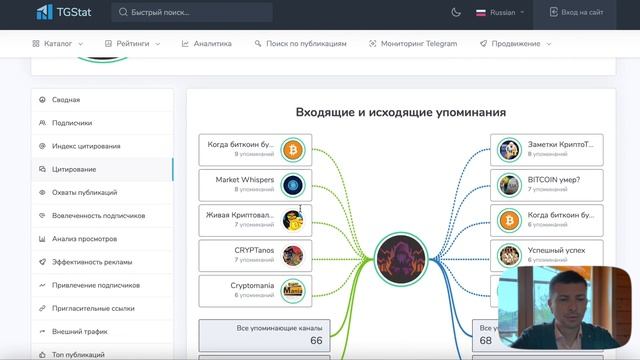The width and height of the screenshot is (640, 360).
Task: Click the Каталог grid icon
Action: pos(36,44)
